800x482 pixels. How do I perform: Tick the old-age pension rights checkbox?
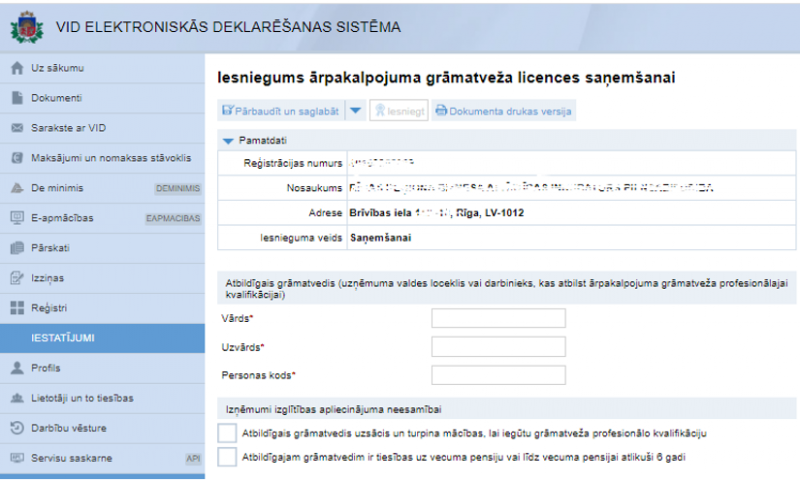227,457
